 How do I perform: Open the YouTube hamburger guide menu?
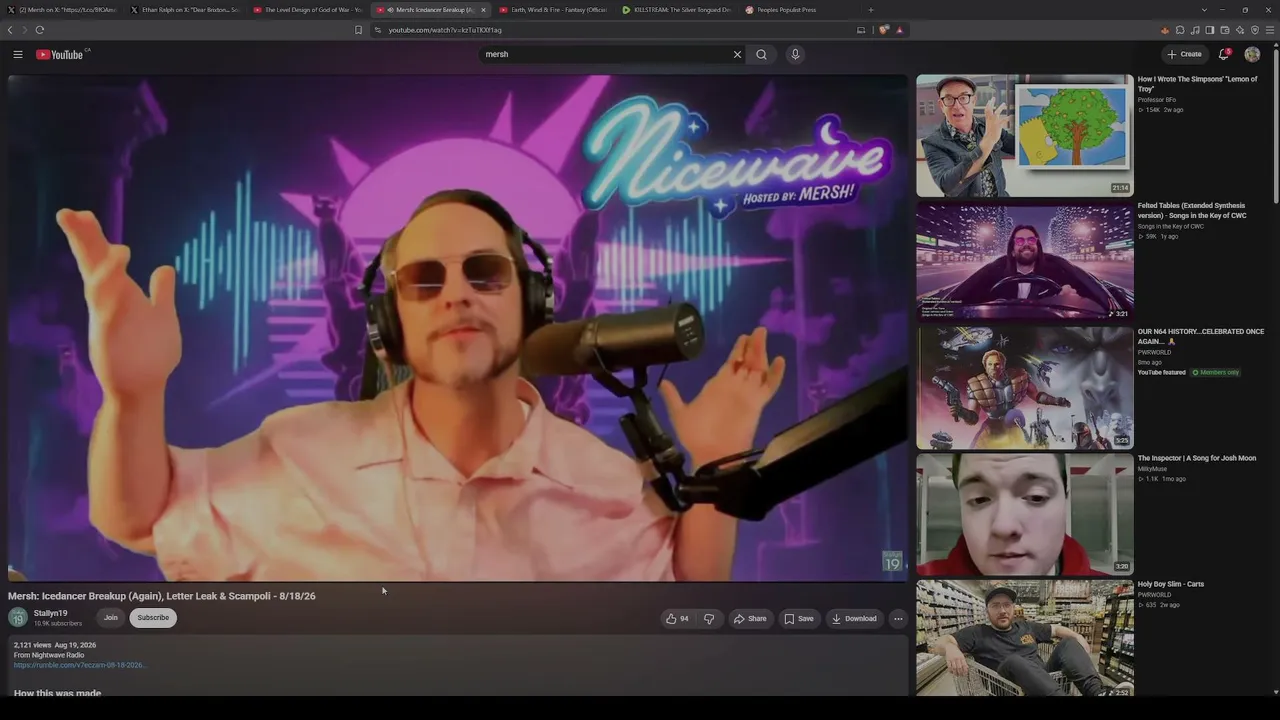[18, 54]
